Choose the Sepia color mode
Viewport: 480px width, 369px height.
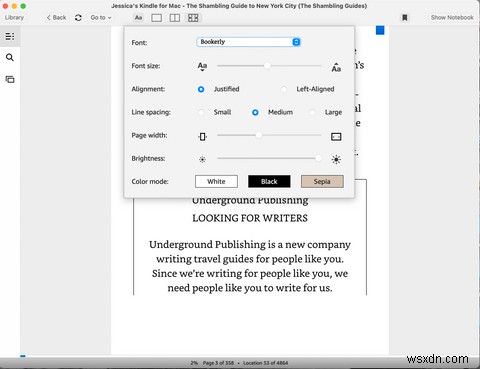(322, 182)
